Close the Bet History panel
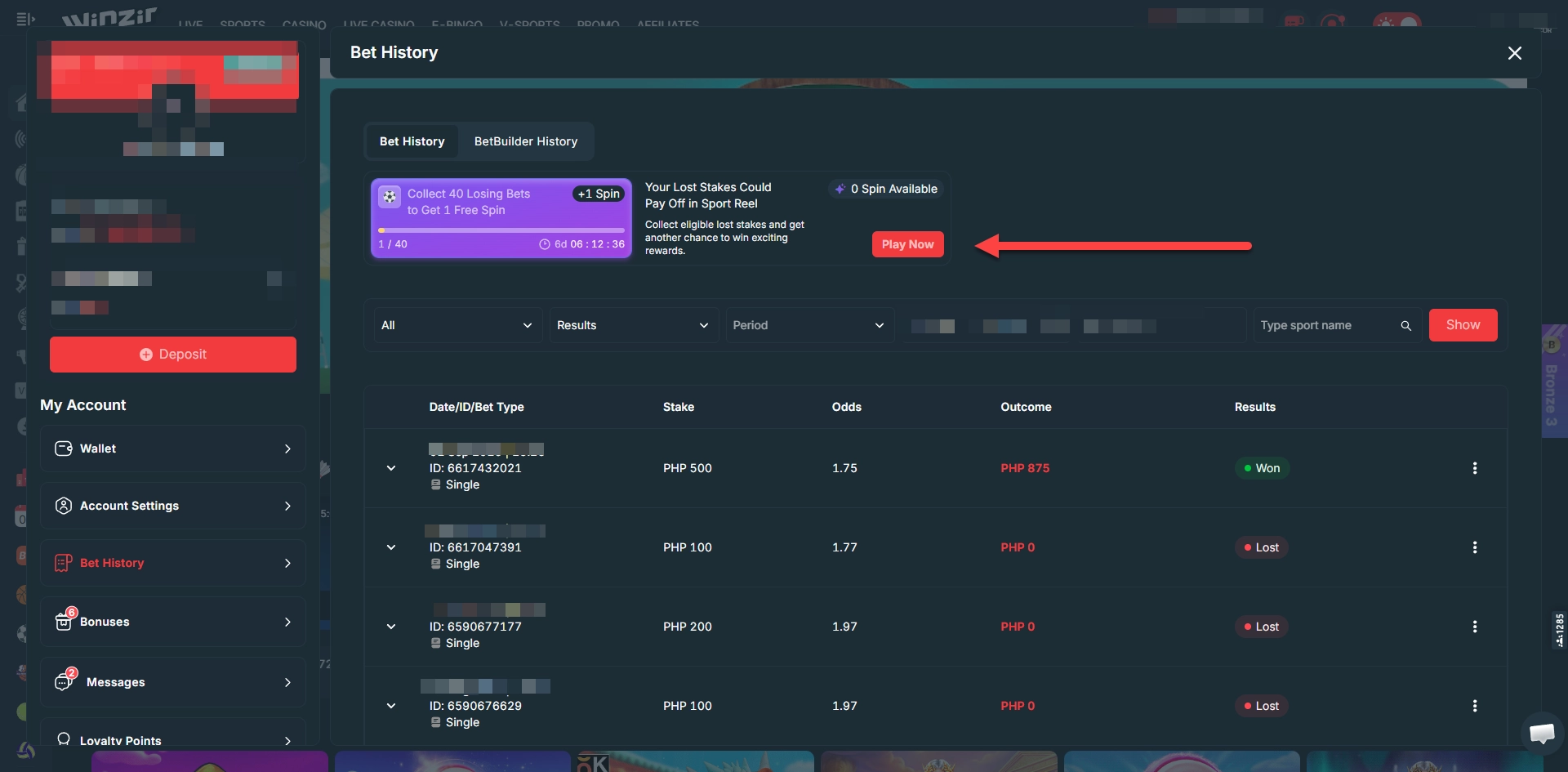The image size is (1568, 772). click(x=1514, y=53)
